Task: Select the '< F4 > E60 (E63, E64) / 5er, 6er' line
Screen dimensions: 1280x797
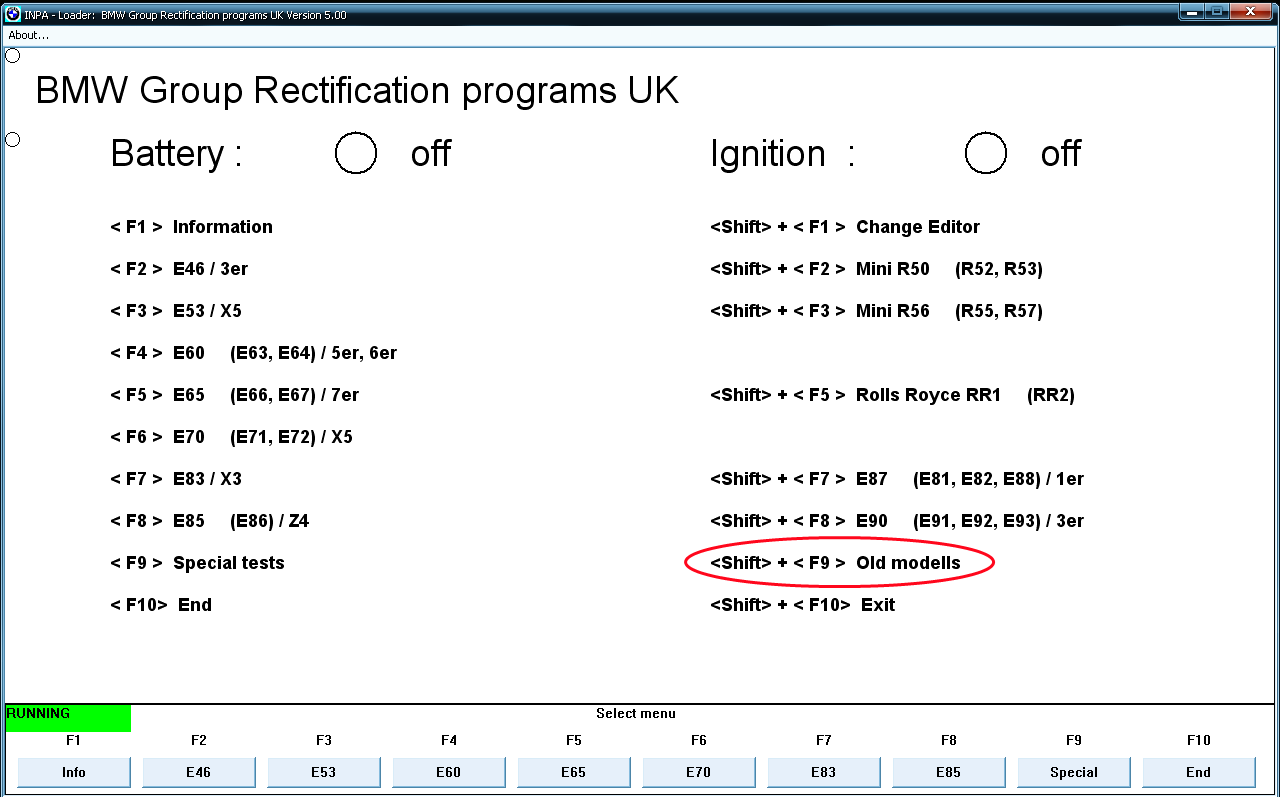Action: coord(254,353)
